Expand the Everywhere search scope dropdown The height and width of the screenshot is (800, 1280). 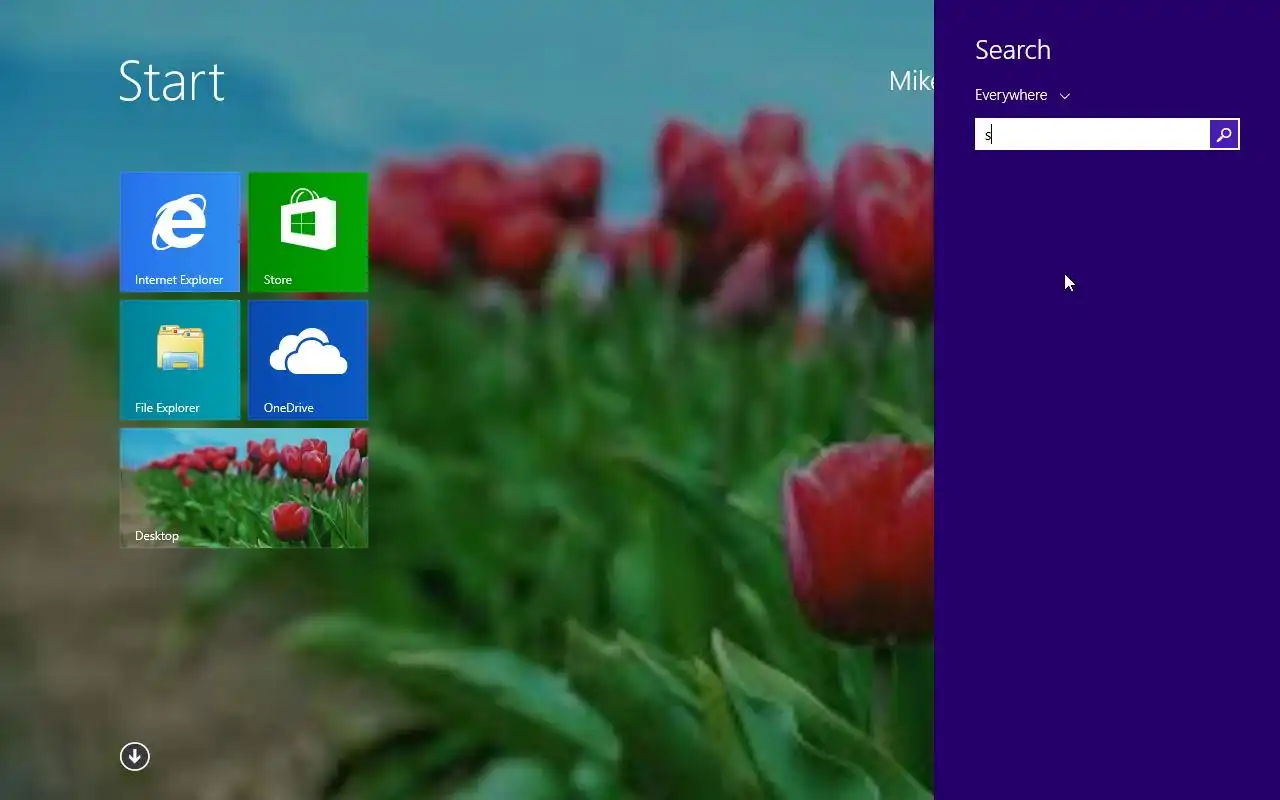1022,95
